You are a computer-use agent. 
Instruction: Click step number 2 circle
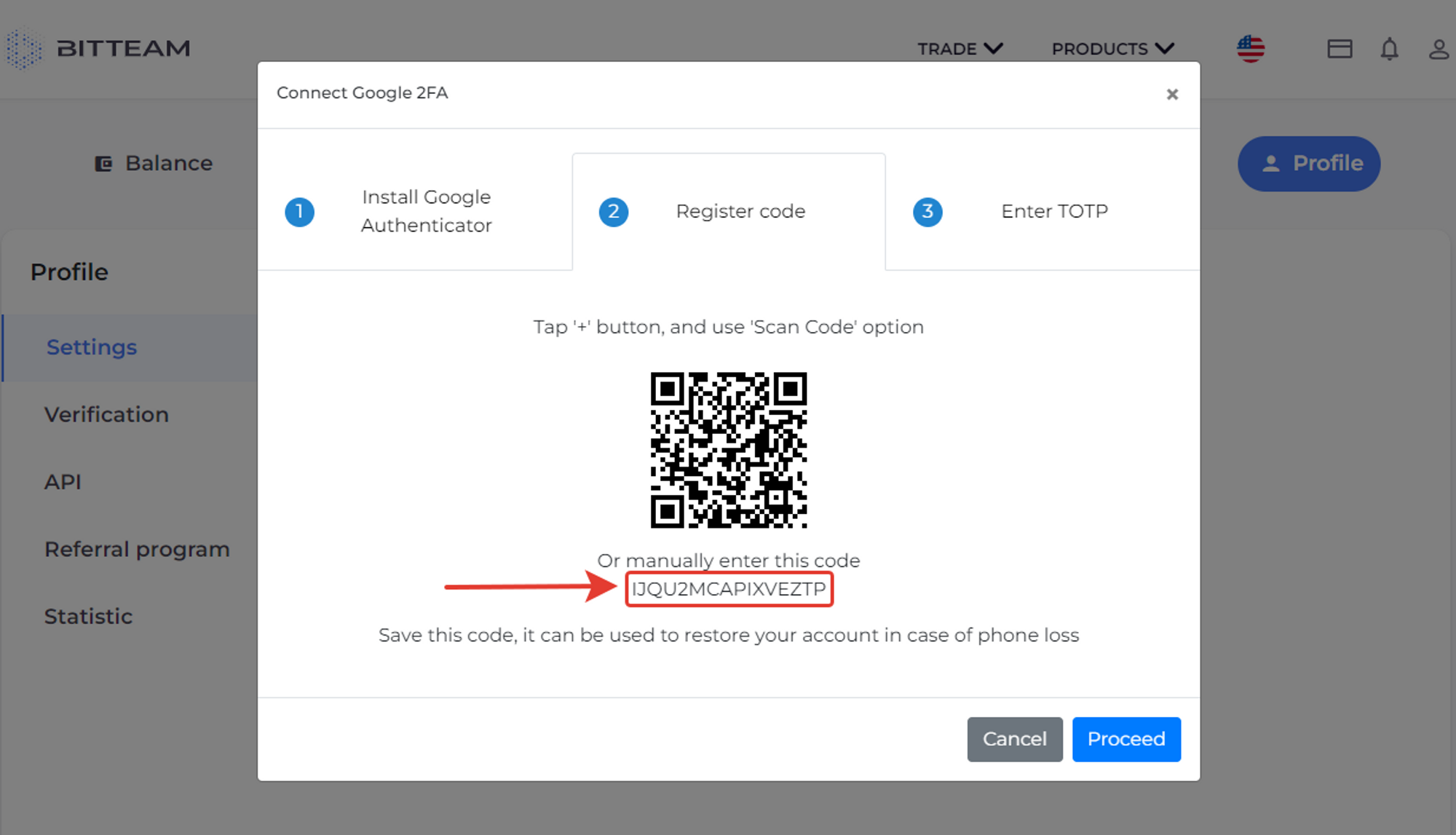click(x=613, y=212)
